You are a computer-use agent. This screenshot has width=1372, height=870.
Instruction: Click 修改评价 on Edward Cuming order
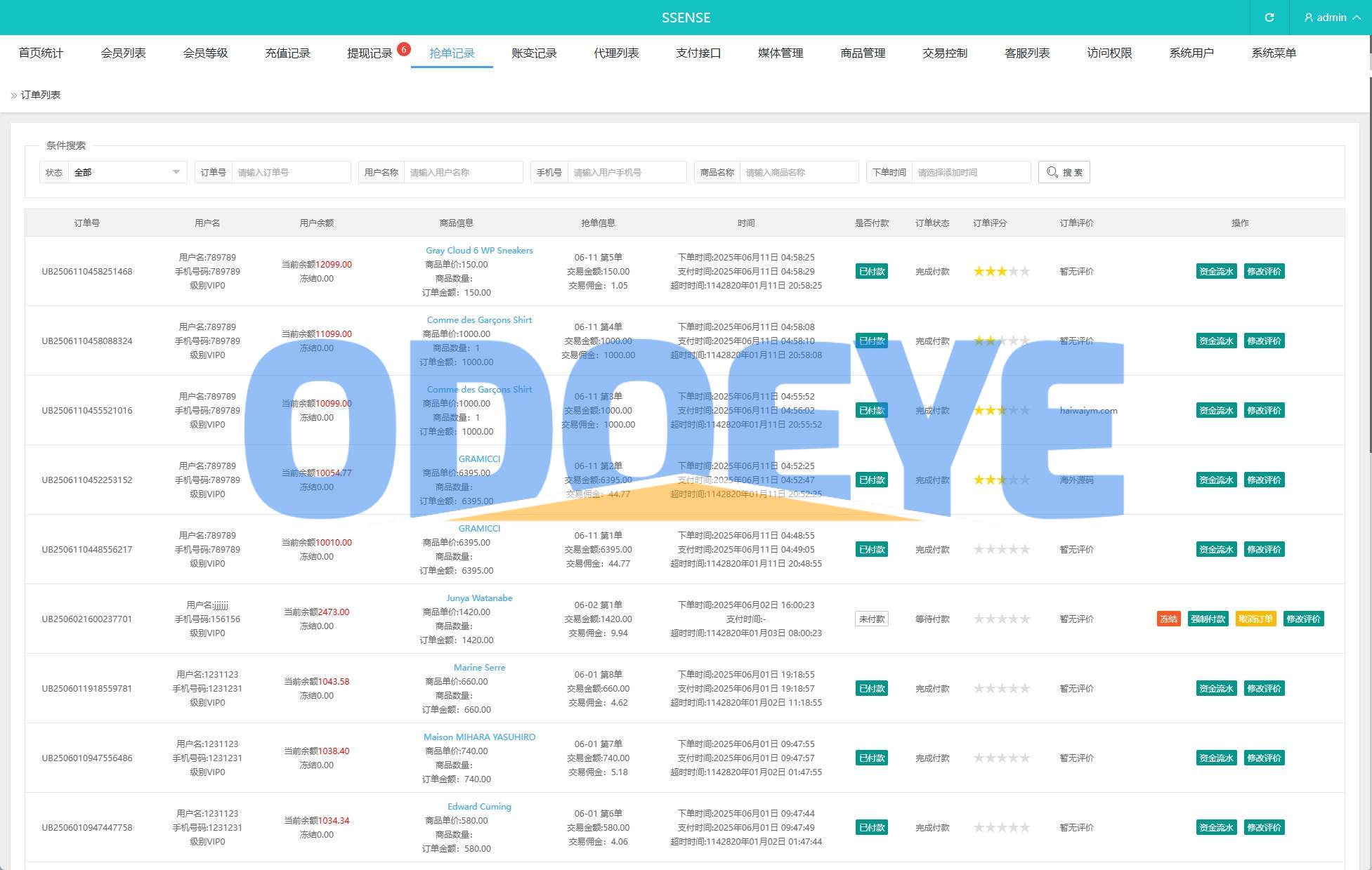[1264, 827]
